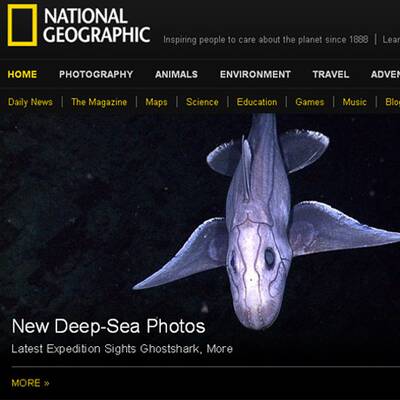Go to the Photography section
Screen dimensions: 400x400
tap(96, 74)
